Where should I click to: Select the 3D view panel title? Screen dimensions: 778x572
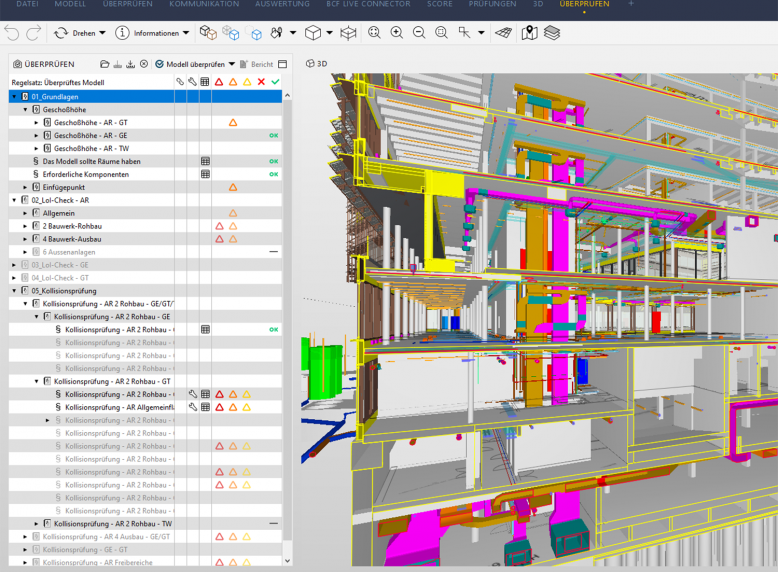(x=317, y=64)
